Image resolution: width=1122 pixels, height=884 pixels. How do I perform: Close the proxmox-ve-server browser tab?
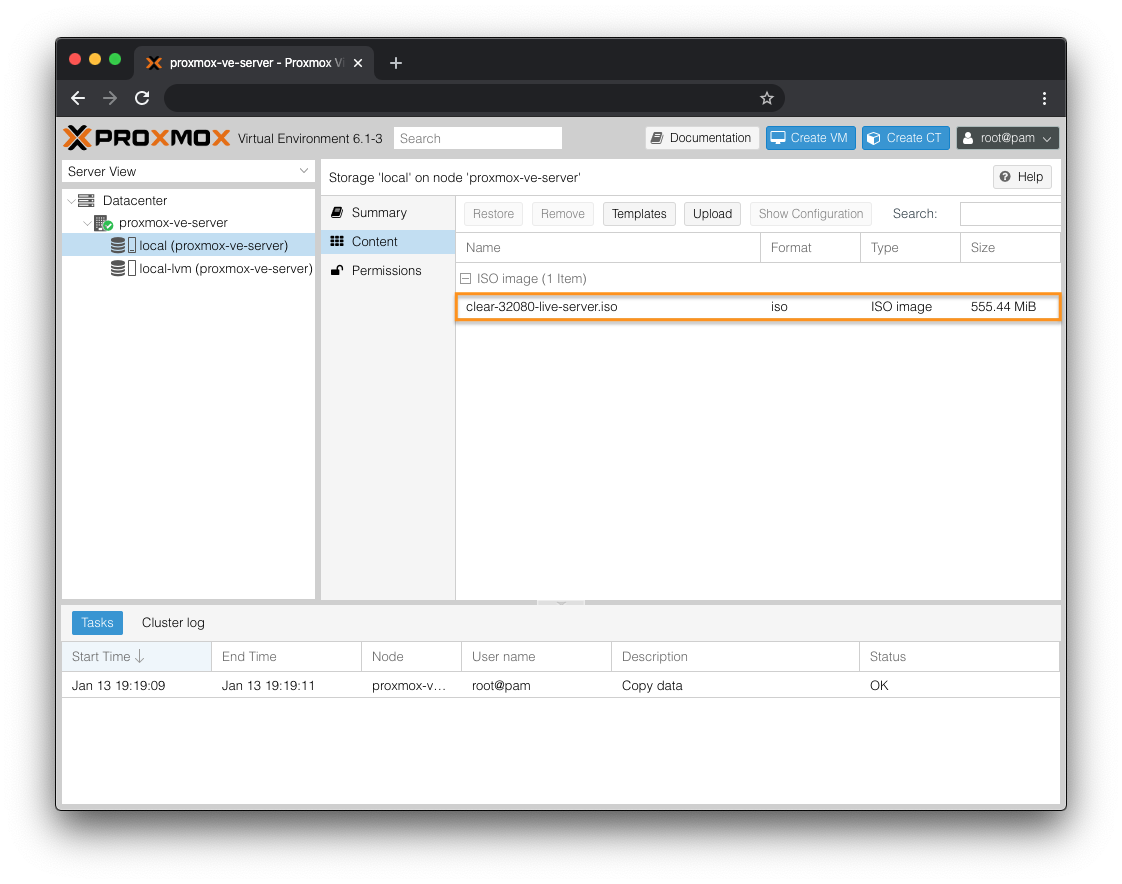click(358, 63)
